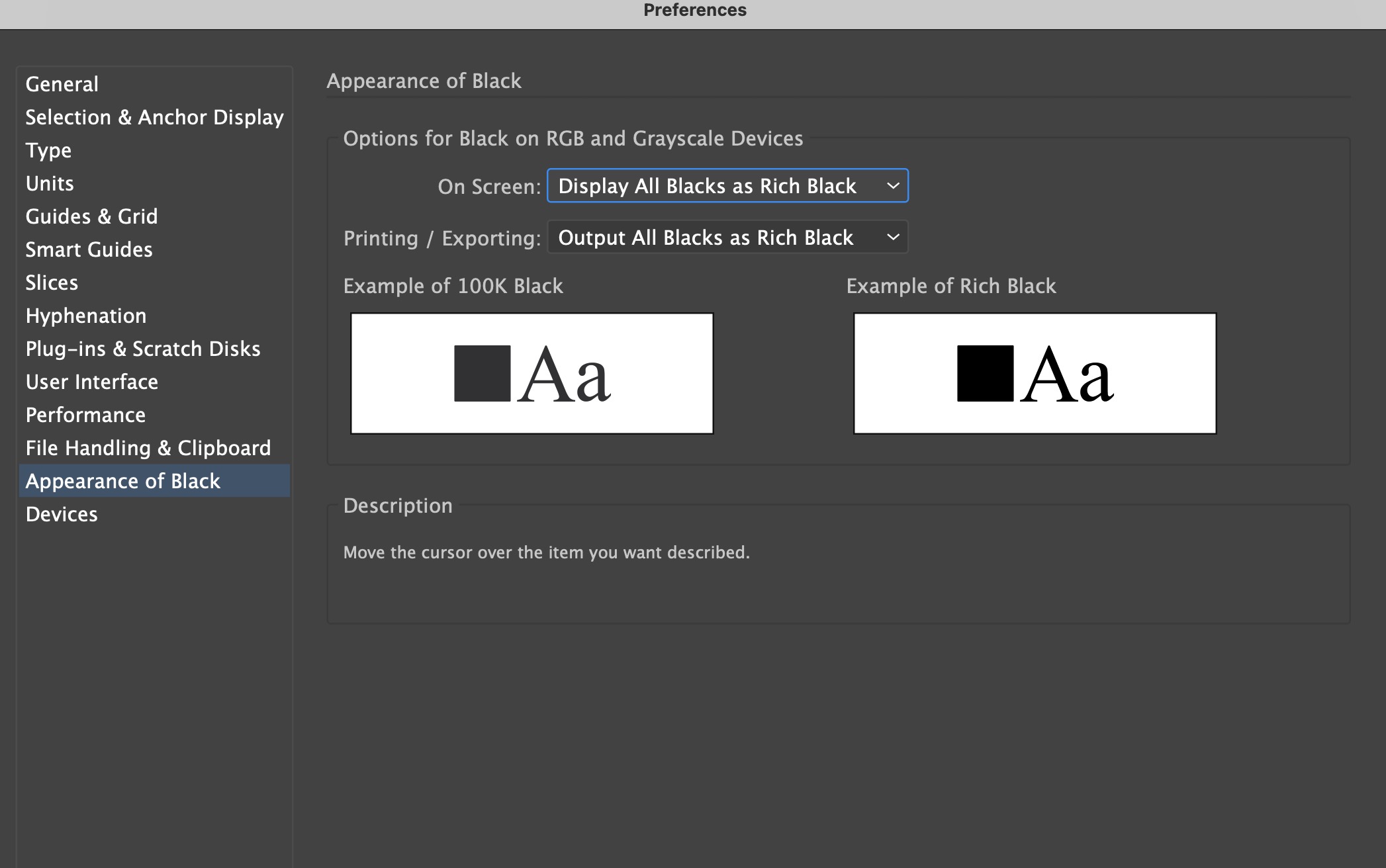Open the Devices preferences section
1386x868 pixels.
tap(62, 514)
